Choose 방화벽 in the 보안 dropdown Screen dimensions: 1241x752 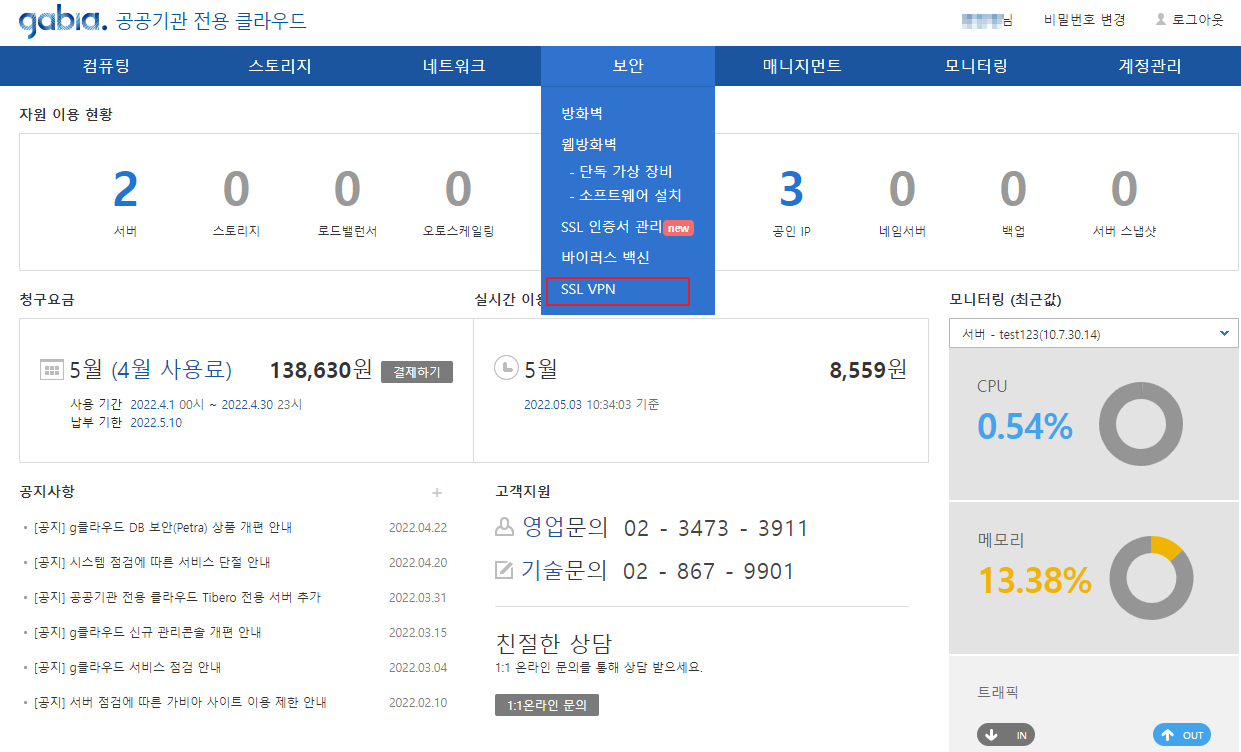click(x=582, y=114)
